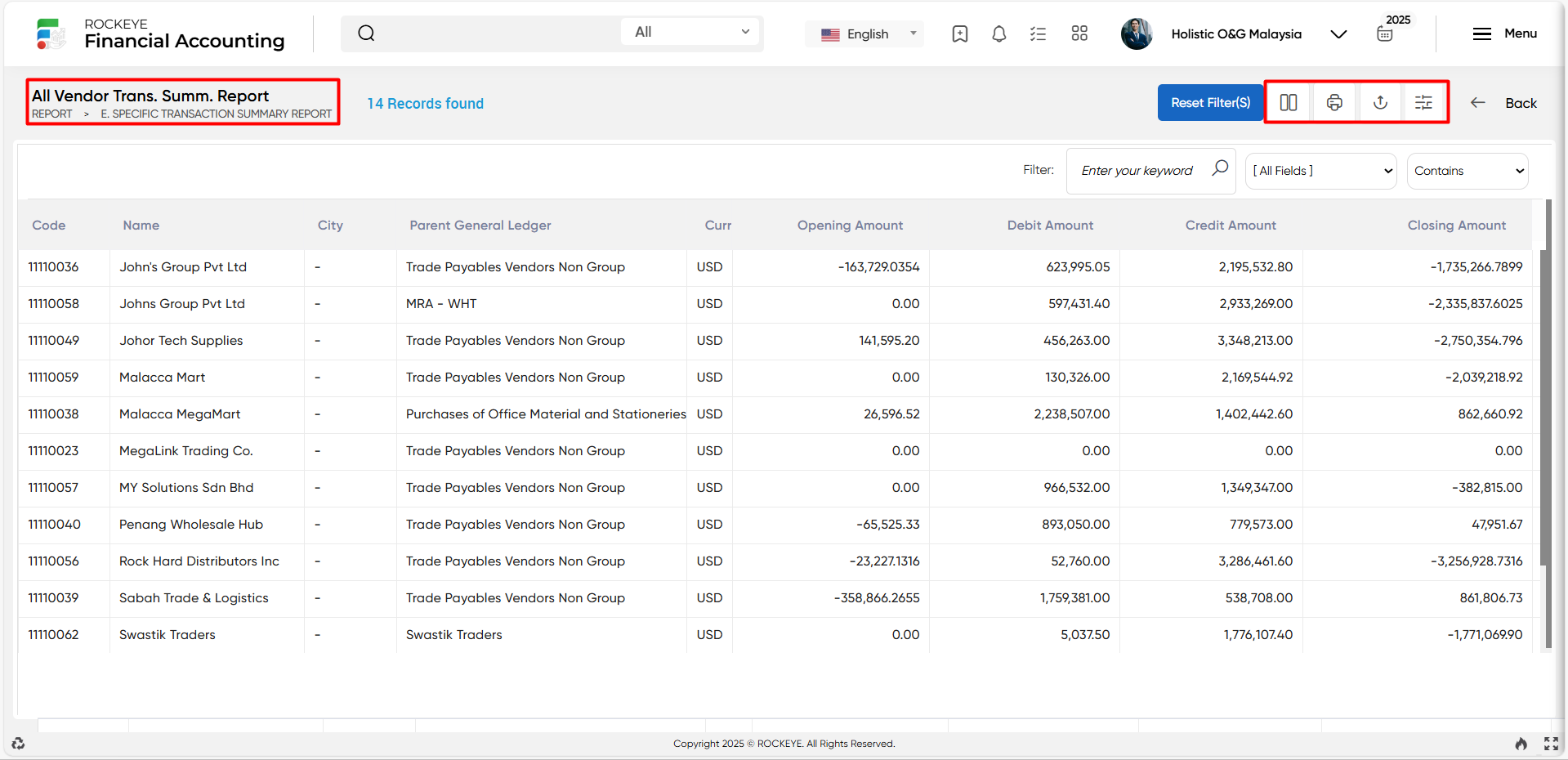
Task: Click the flame icon in footer
Action: pos(1521,744)
